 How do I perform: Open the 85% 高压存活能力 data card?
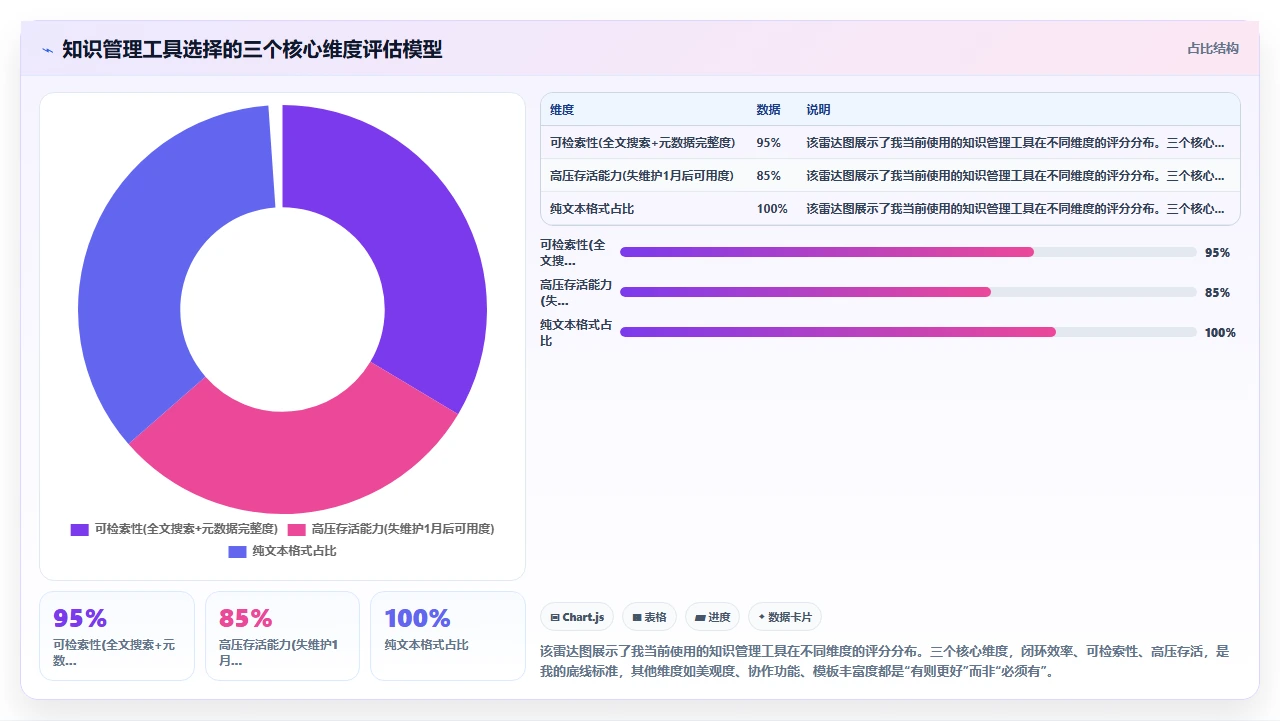[x=282, y=636]
